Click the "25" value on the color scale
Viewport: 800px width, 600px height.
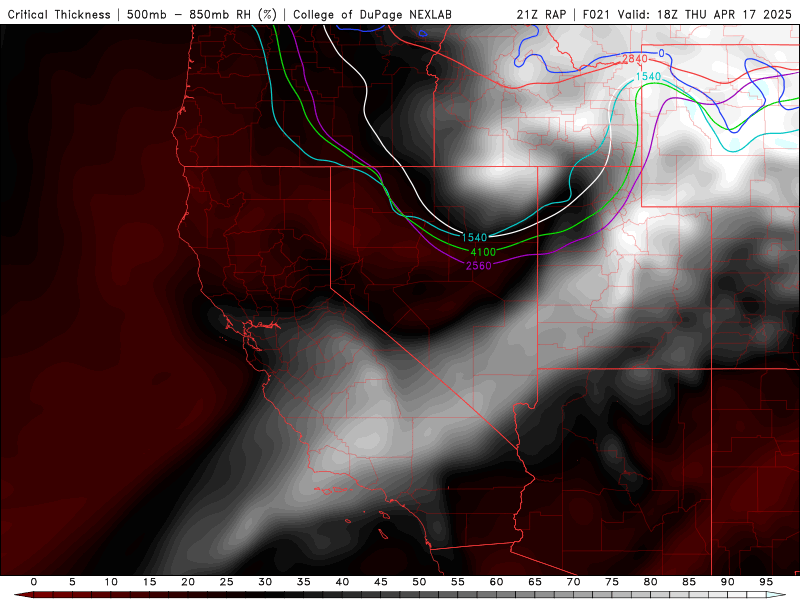click(227, 582)
